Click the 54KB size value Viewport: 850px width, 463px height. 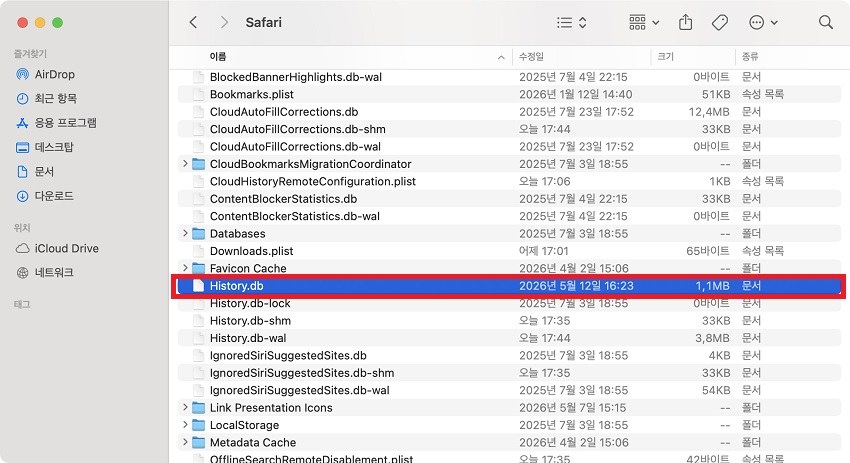716,390
